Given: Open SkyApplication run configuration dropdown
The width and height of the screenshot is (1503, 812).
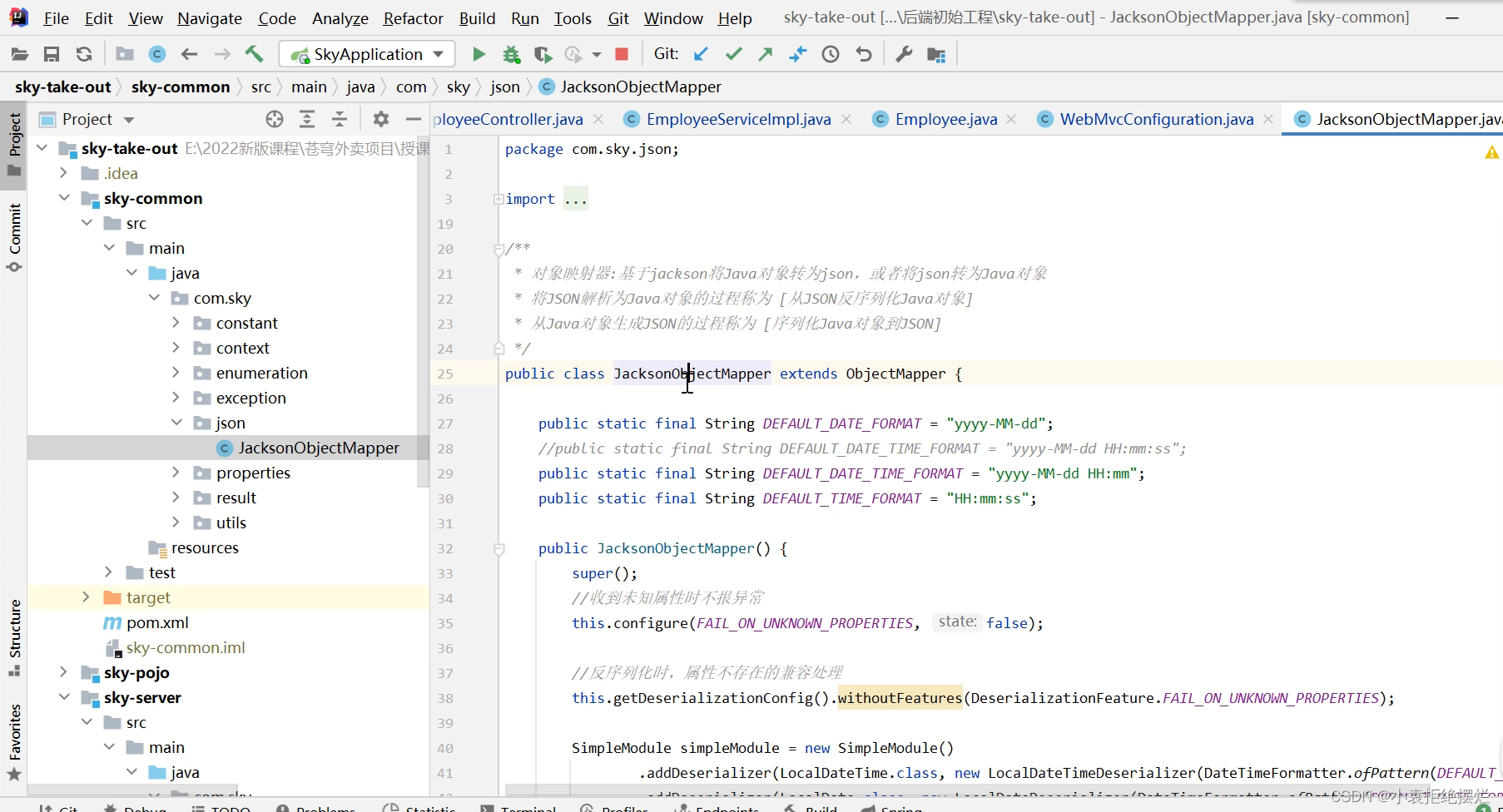Looking at the screenshot, I should click(x=368, y=54).
